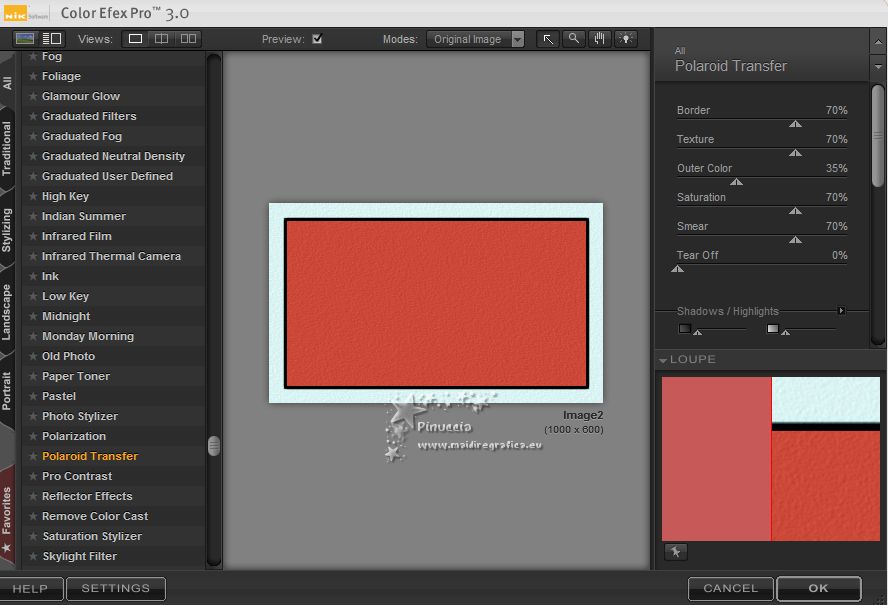Screen dimensions: 888x605
Task: Toggle favorite star for Pastel
Action: click(33, 397)
